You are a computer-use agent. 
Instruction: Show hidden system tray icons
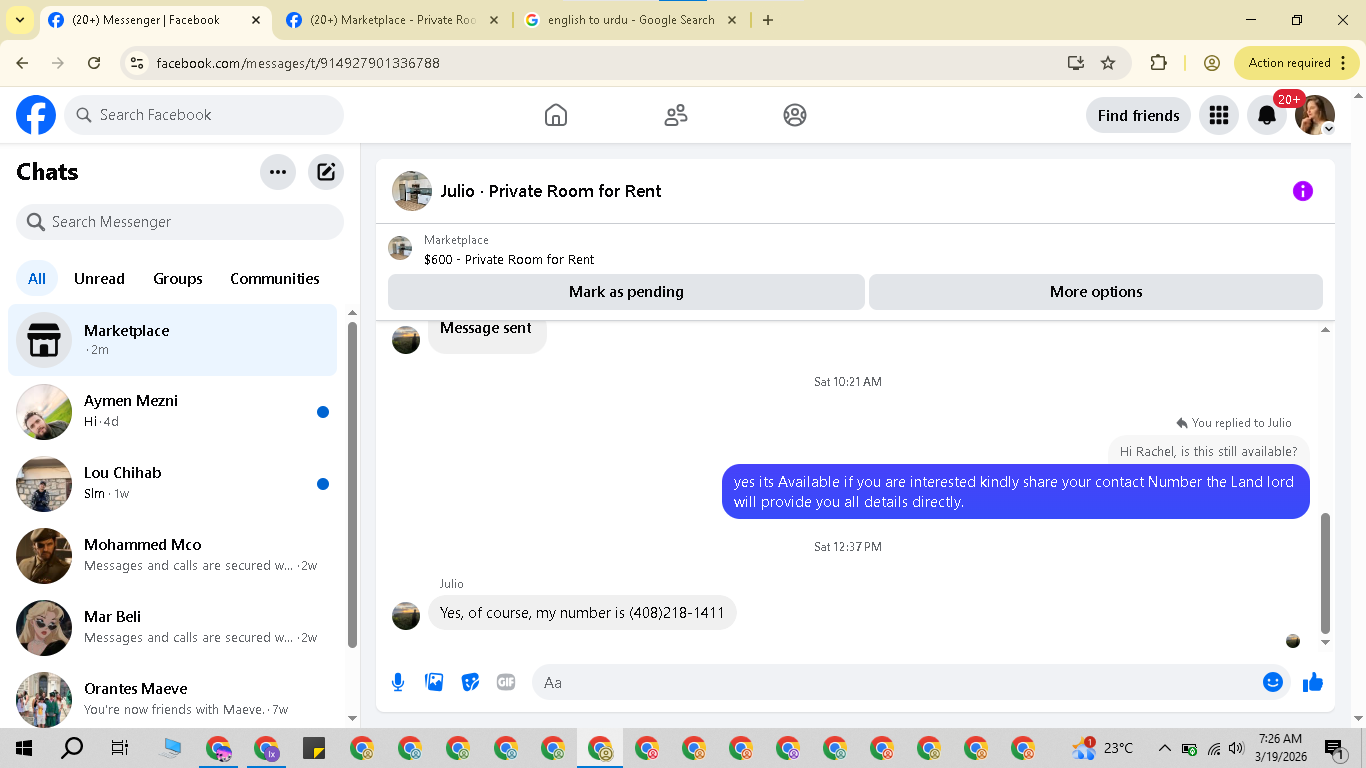pos(1164,748)
